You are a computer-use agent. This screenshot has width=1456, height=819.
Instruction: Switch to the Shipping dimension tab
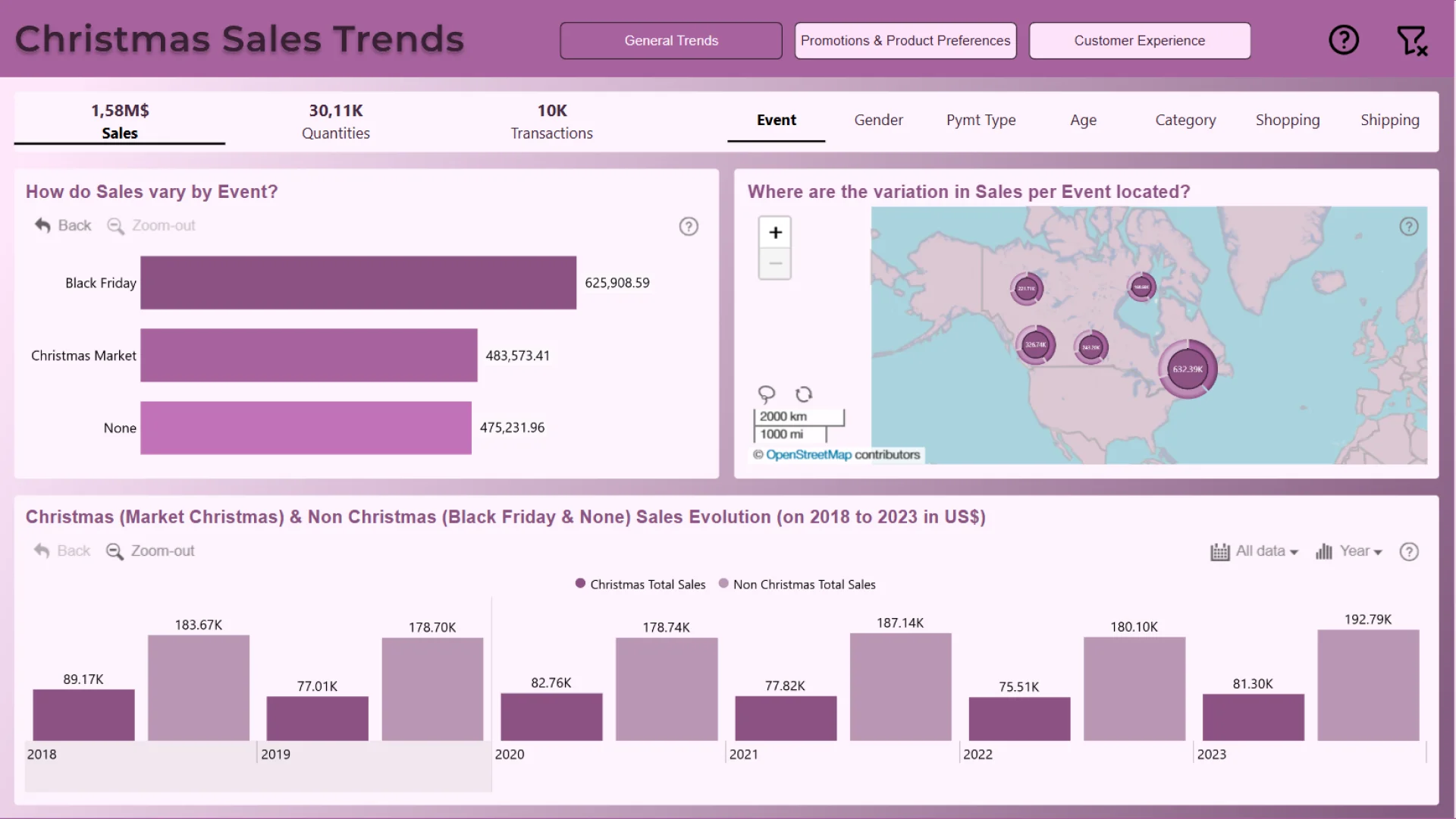(x=1390, y=120)
